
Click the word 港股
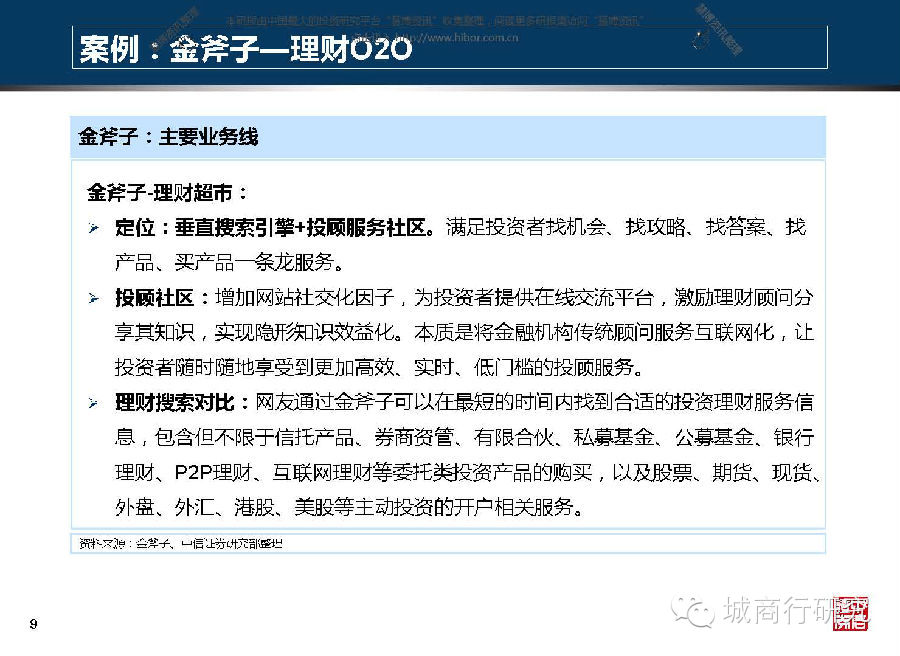point(254,507)
